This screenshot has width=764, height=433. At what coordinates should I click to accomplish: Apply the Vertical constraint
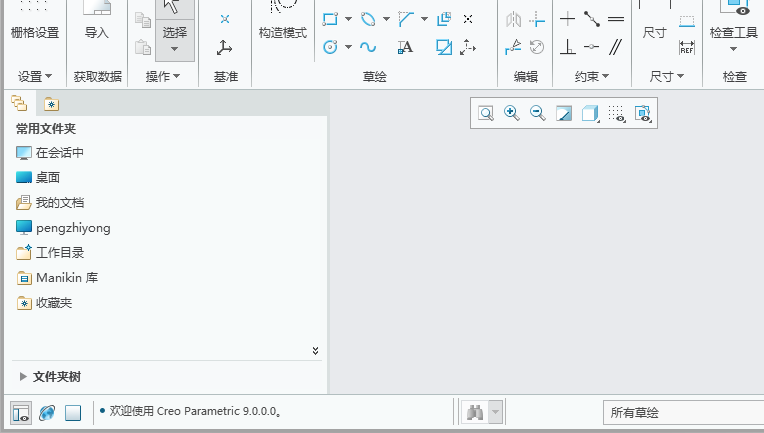click(x=567, y=19)
